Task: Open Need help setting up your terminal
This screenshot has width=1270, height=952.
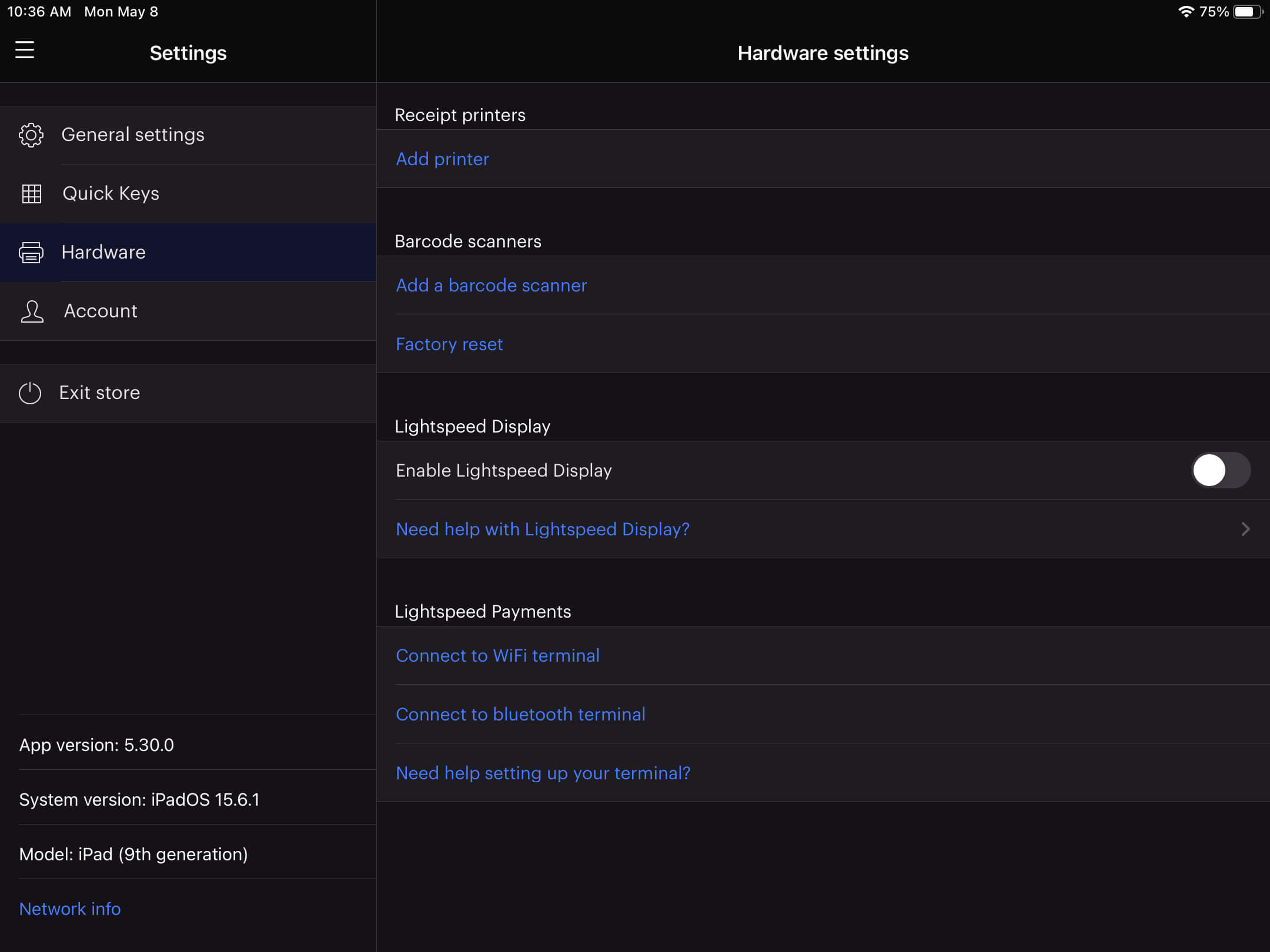Action: point(543,773)
